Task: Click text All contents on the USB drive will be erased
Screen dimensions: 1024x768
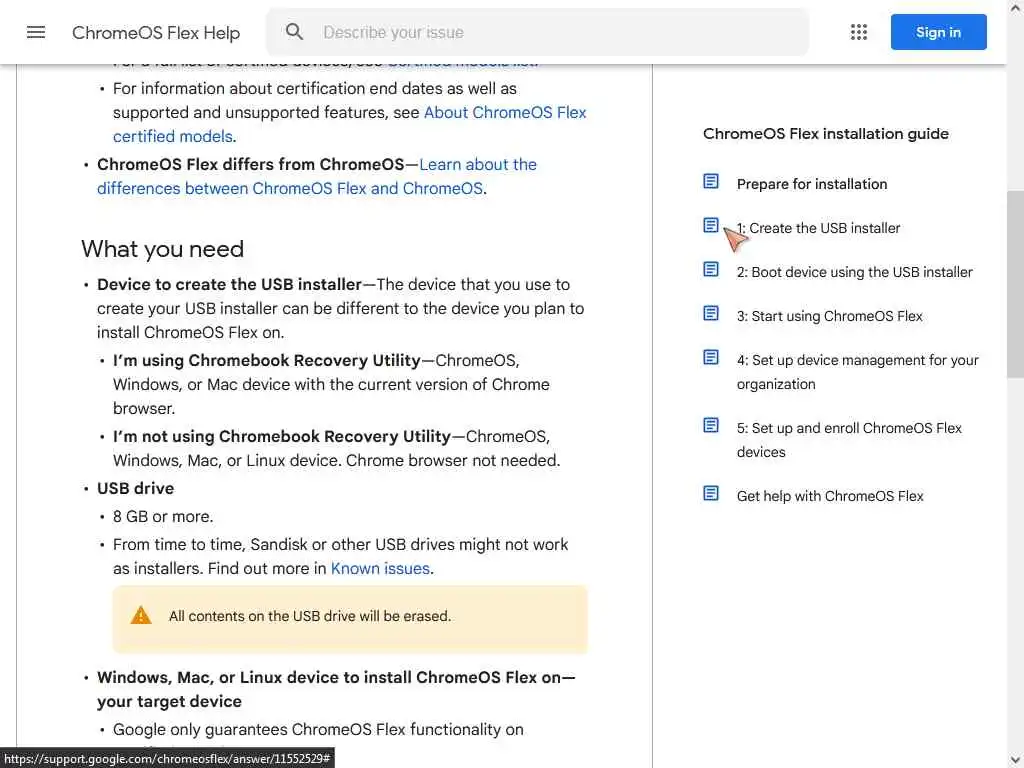Action: point(310,616)
